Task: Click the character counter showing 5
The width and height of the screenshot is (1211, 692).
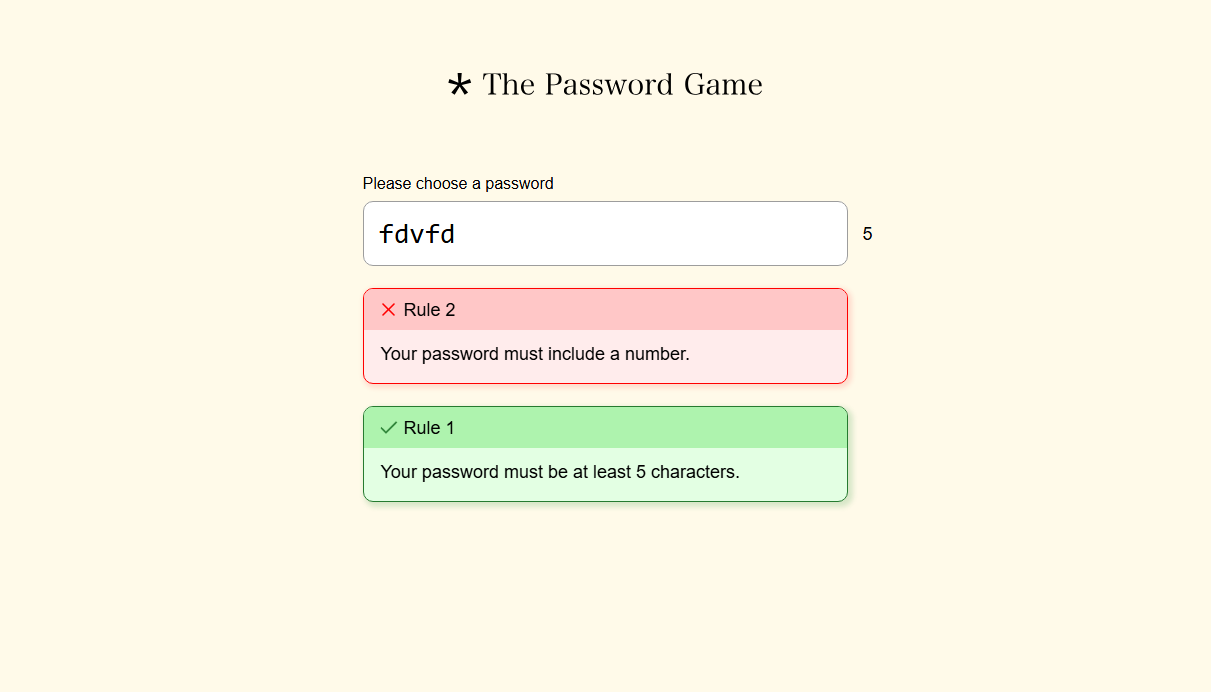Action: [x=867, y=233]
